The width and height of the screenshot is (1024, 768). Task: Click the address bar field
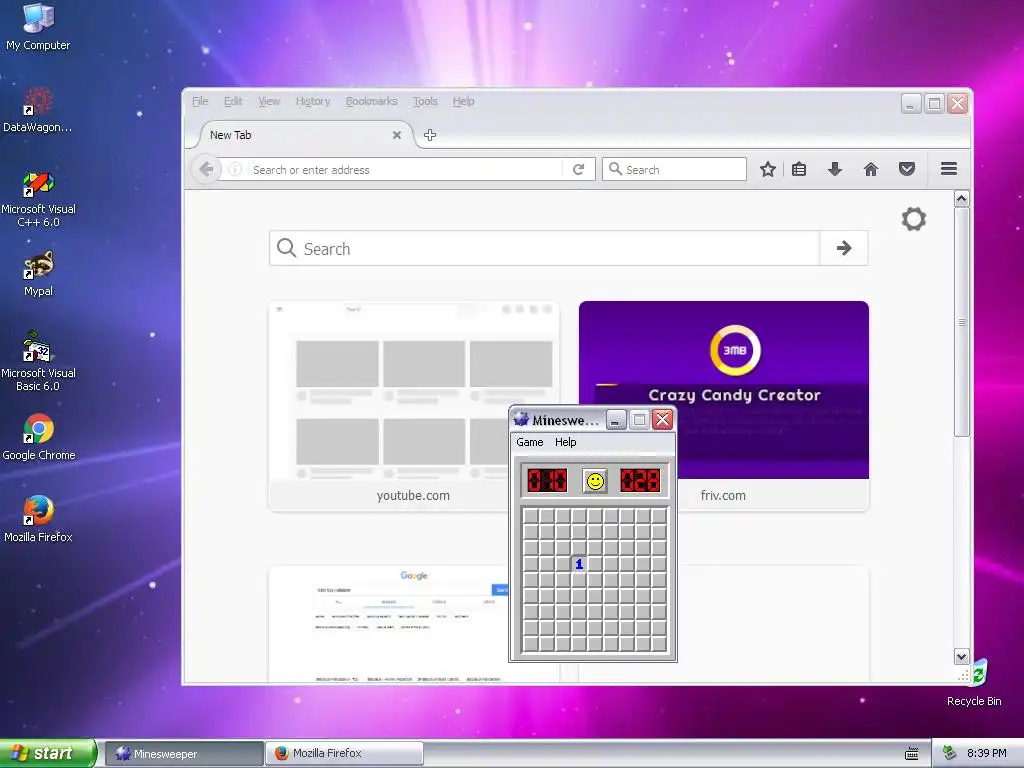point(405,170)
